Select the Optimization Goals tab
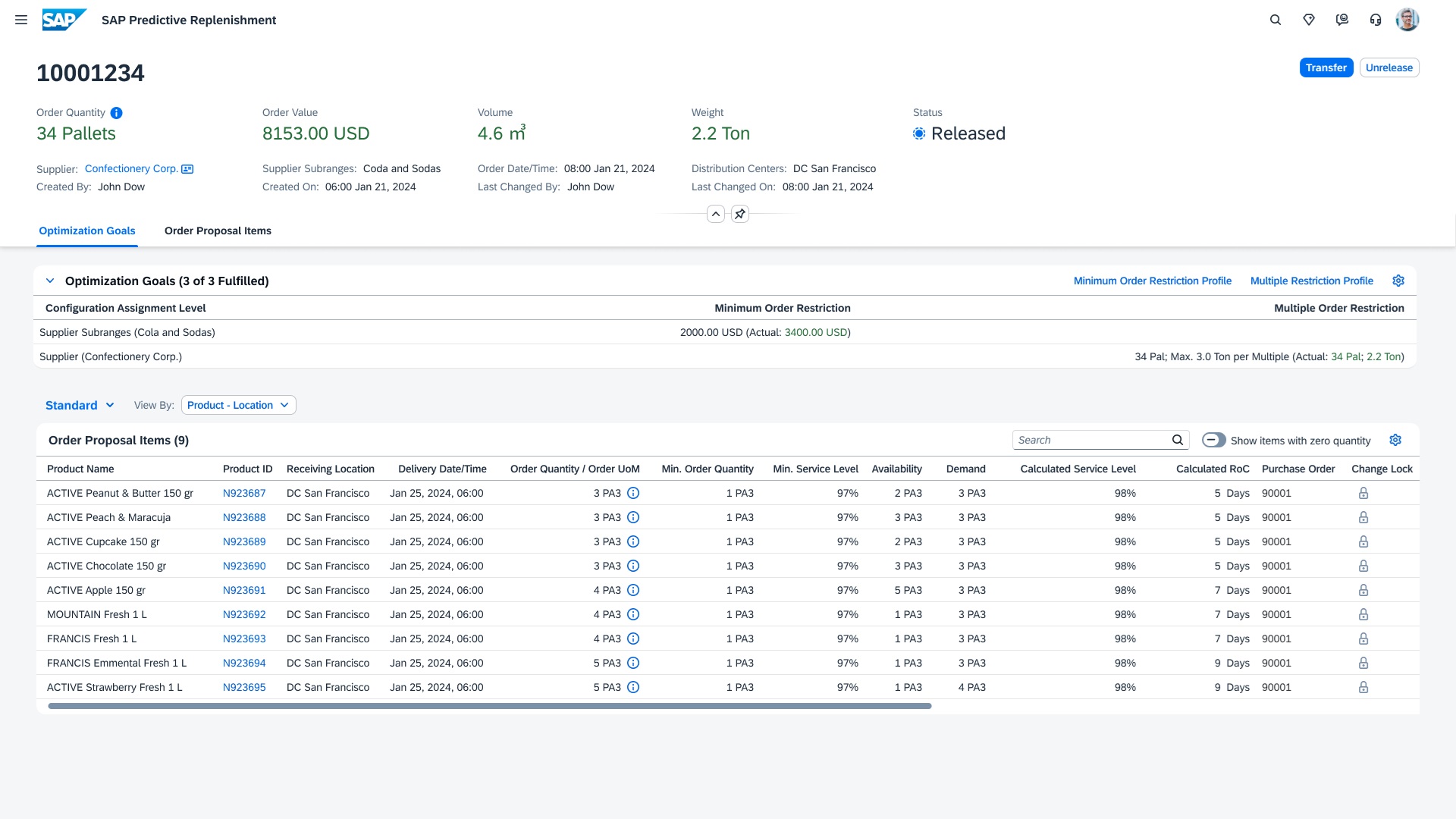1456x819 pixels. click(87, 231)
